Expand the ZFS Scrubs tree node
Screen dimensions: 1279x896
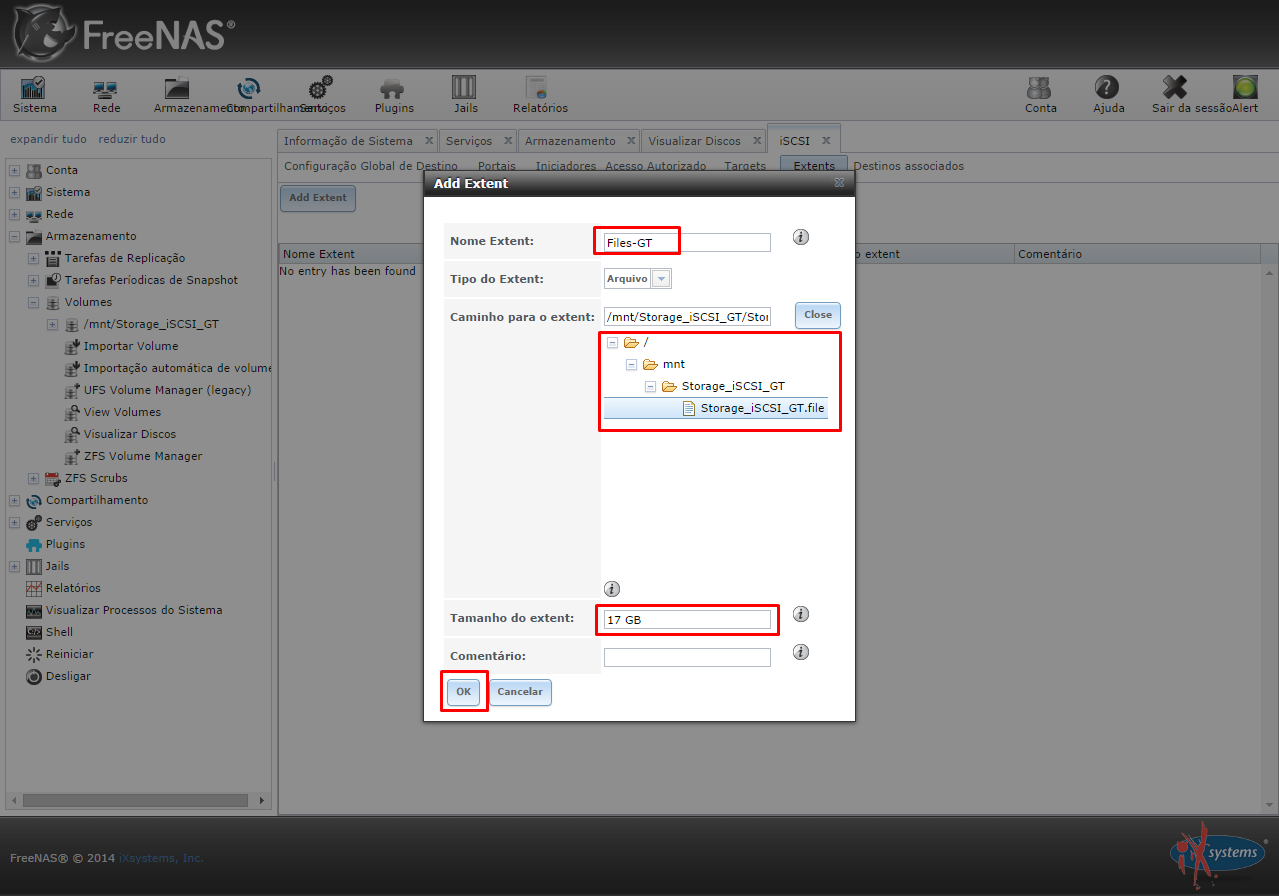point(33,479)
